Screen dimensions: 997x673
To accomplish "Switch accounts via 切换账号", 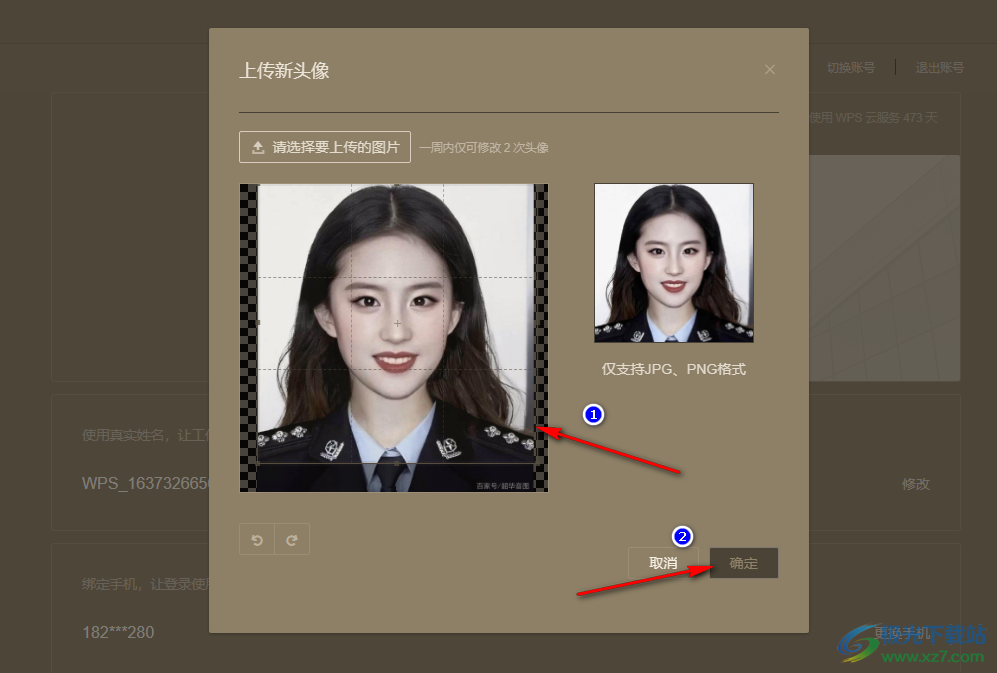I will pyautogui.click(x=850, y=68).
